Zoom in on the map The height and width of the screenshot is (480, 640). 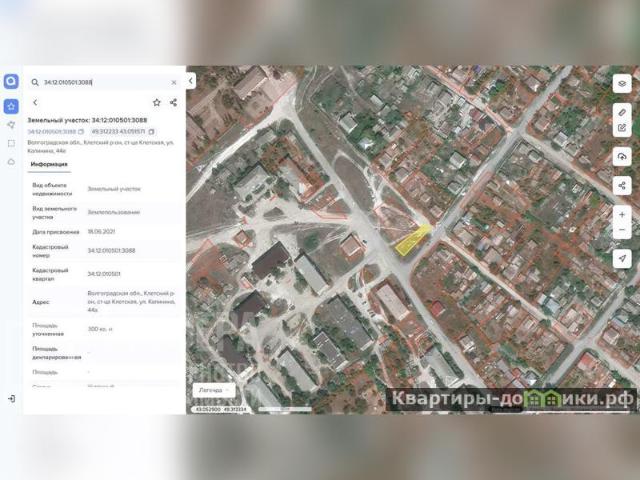622,215
